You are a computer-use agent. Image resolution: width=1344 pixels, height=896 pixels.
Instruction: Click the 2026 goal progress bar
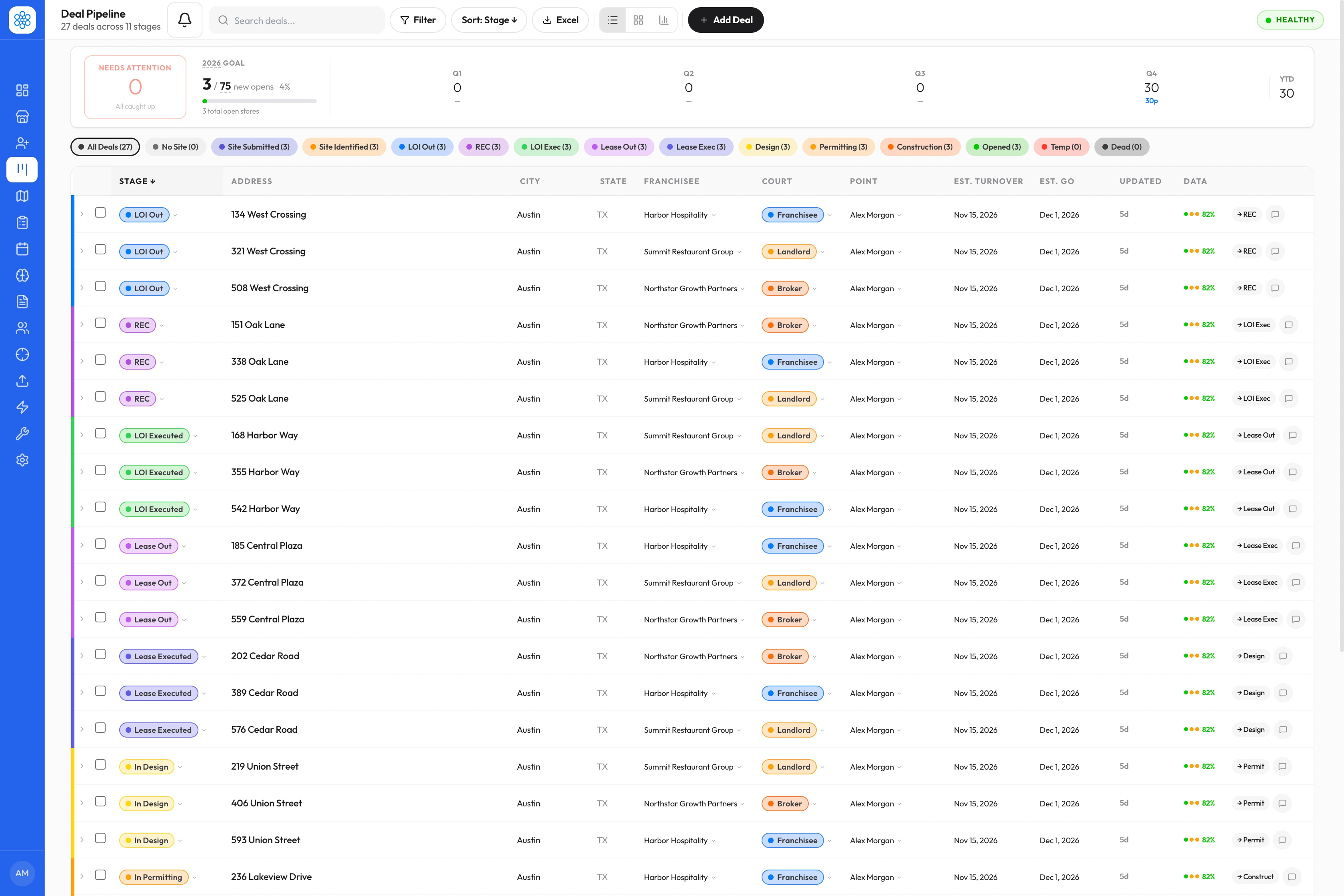(x=260, y=101)
